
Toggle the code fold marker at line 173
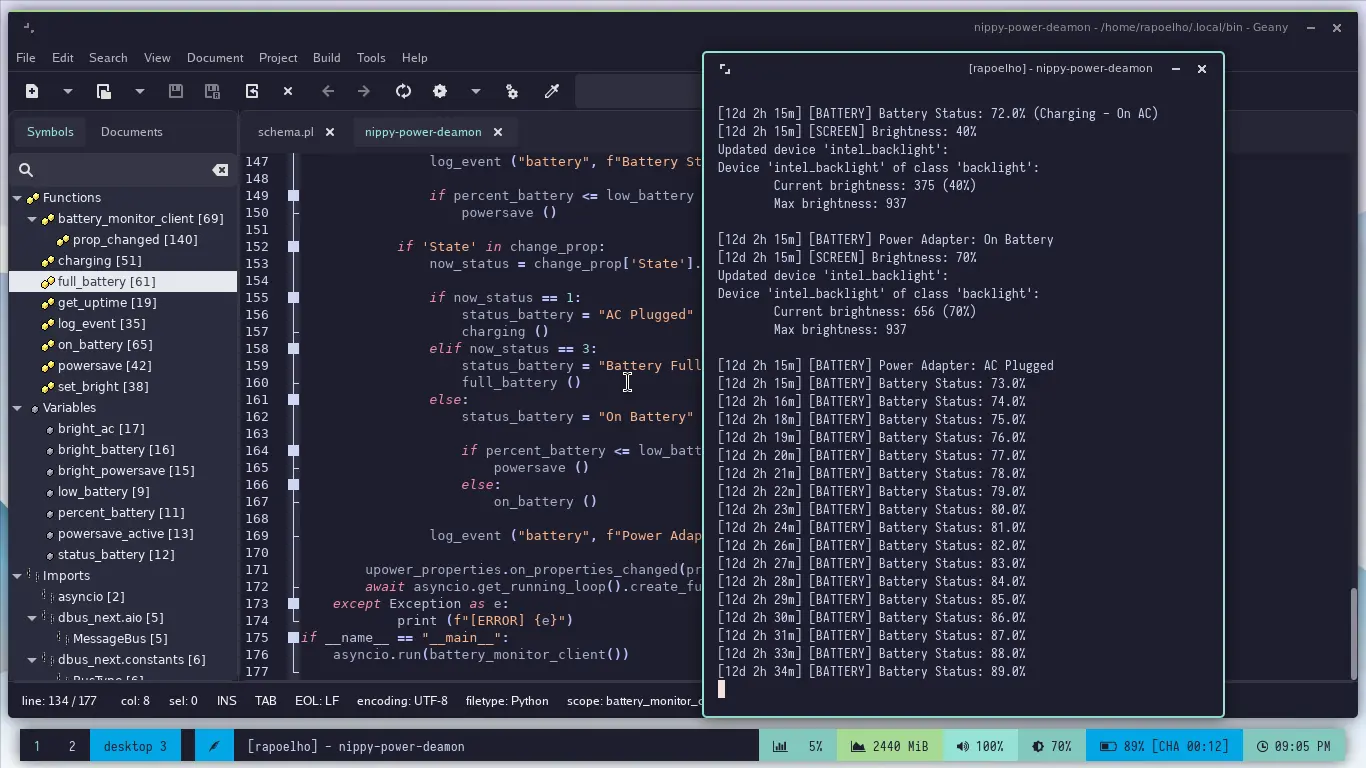click(x=293, y=604)
